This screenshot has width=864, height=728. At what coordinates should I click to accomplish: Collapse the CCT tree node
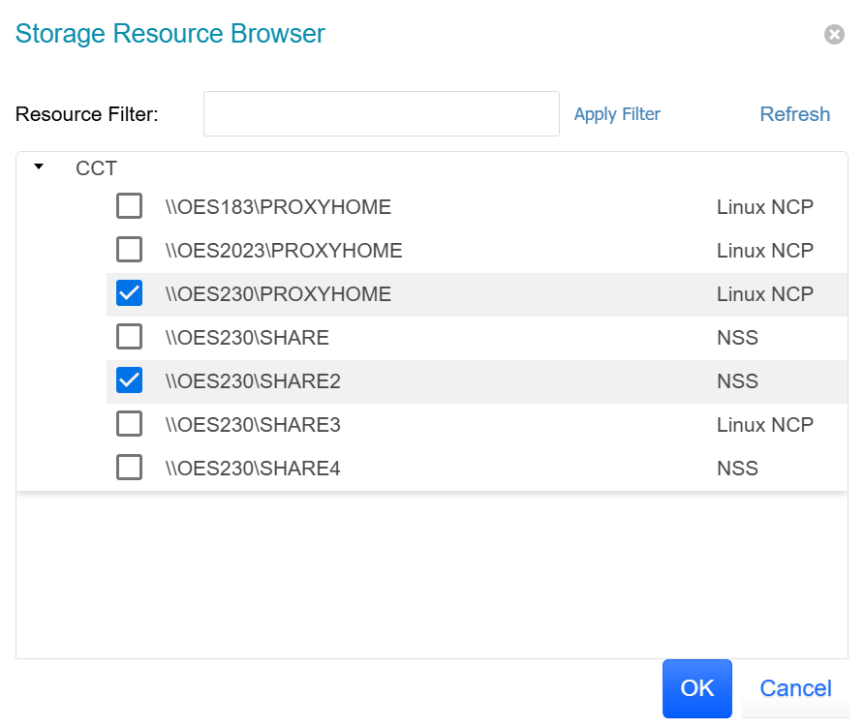[39, 167]
